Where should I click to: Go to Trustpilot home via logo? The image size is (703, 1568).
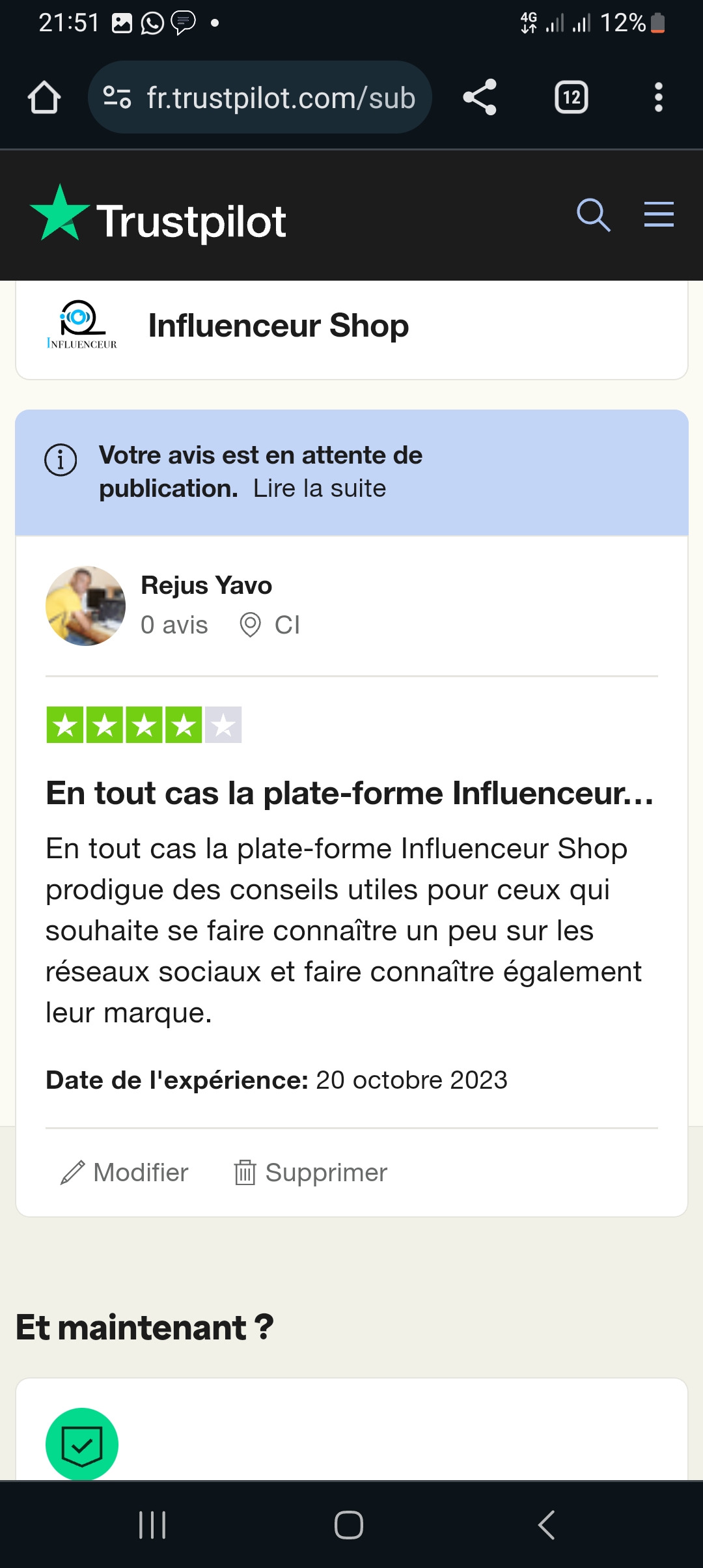[158, 217]
